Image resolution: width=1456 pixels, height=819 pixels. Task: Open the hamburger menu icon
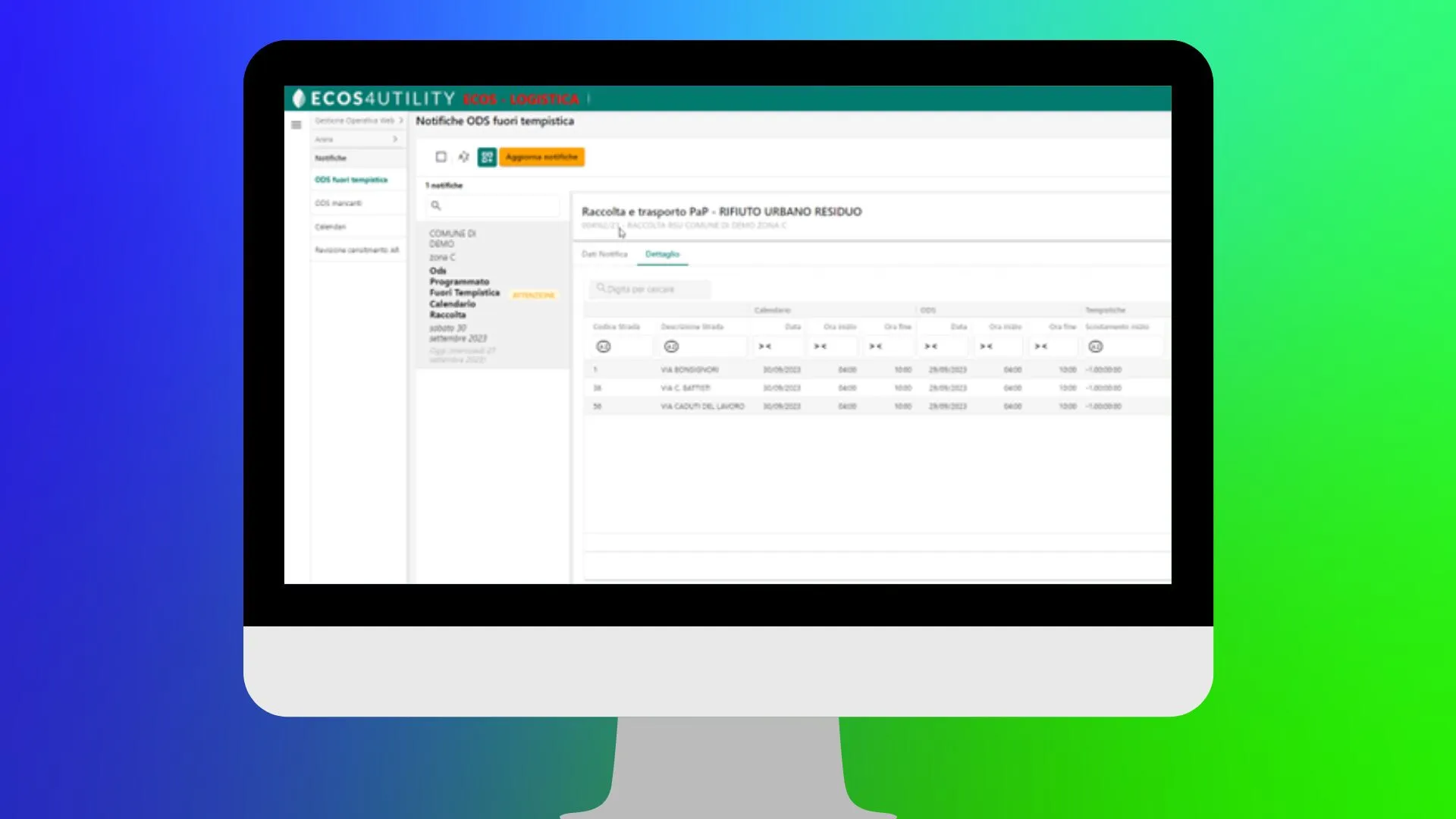pos(296,125)
